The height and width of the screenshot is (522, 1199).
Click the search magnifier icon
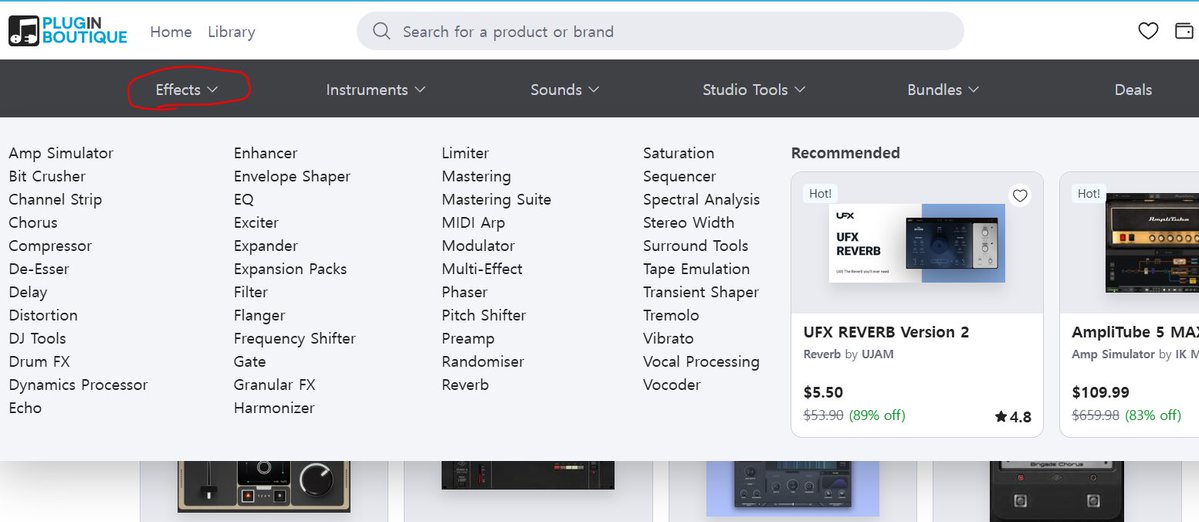(x=381, y=31)
